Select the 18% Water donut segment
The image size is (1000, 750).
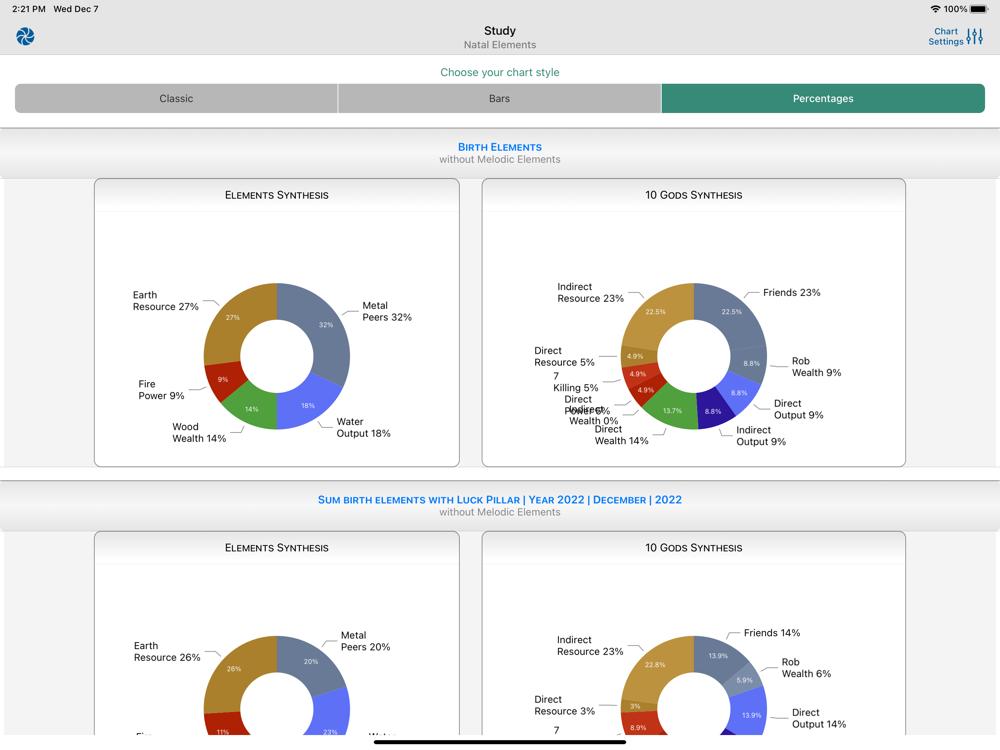click(x=308, y=406)
